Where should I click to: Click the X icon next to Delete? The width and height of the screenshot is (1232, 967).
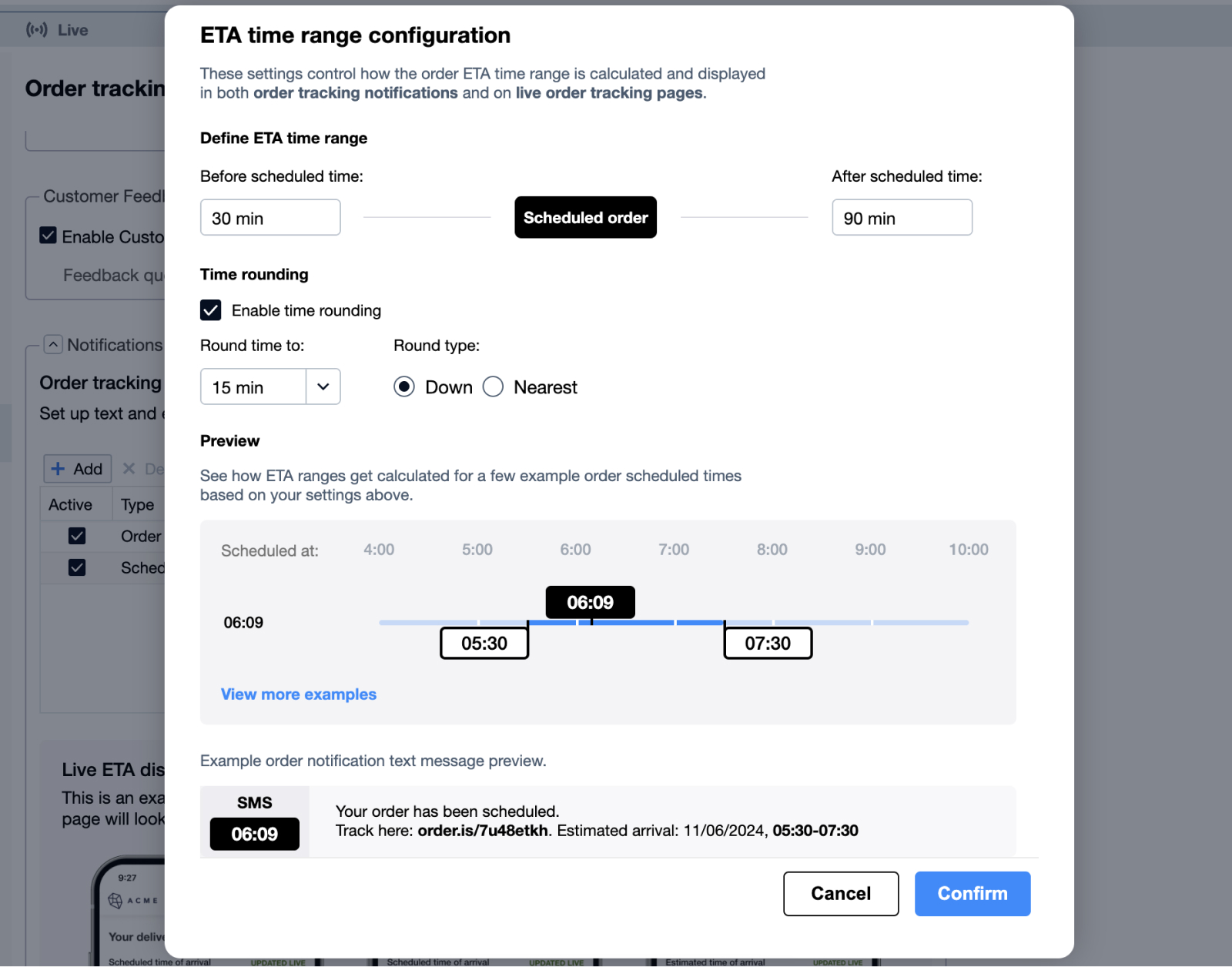click(x=131, y=469)
